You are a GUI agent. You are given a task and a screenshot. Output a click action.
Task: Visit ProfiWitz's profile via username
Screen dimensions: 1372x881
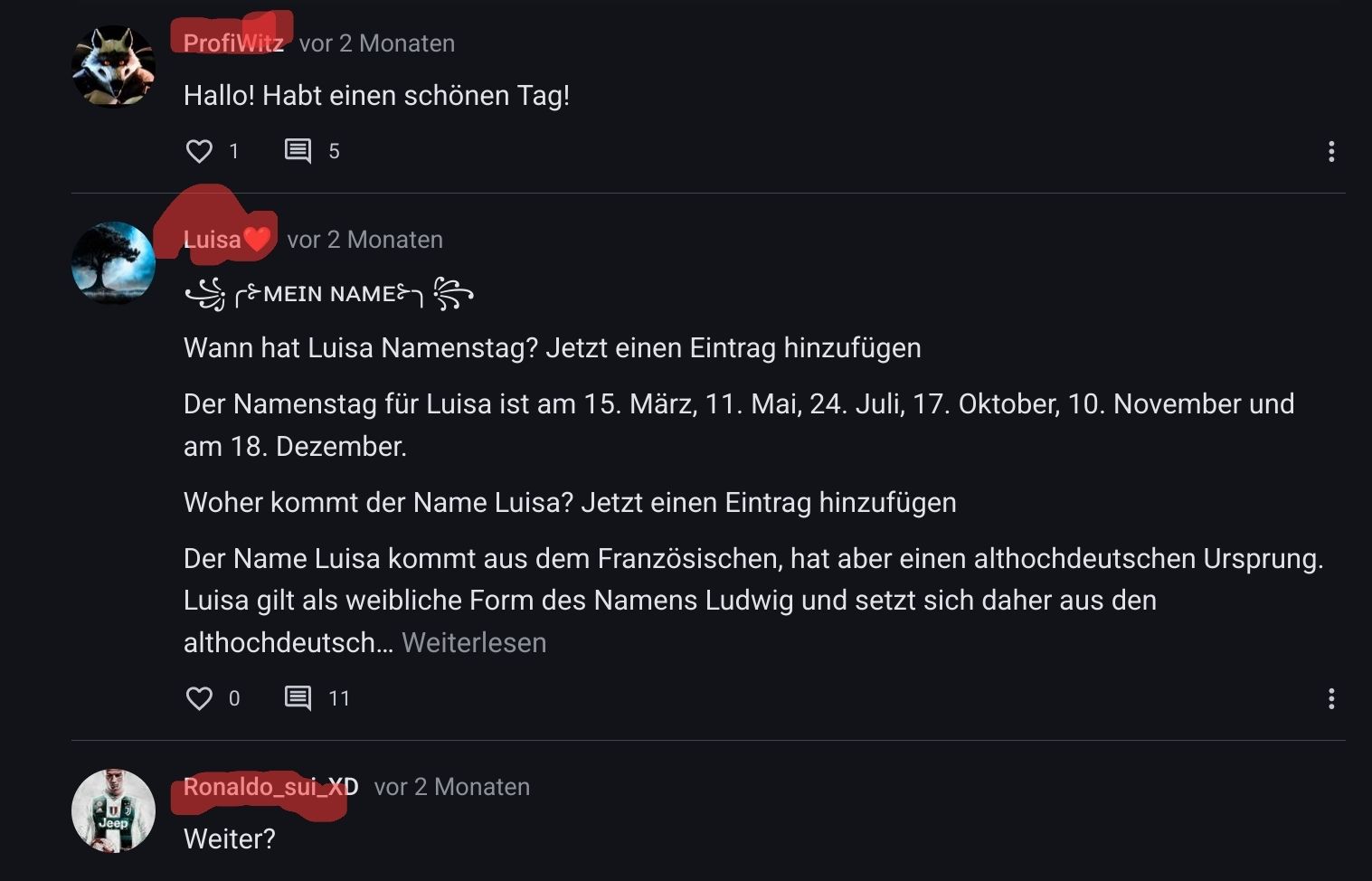[x=233, y=43]
